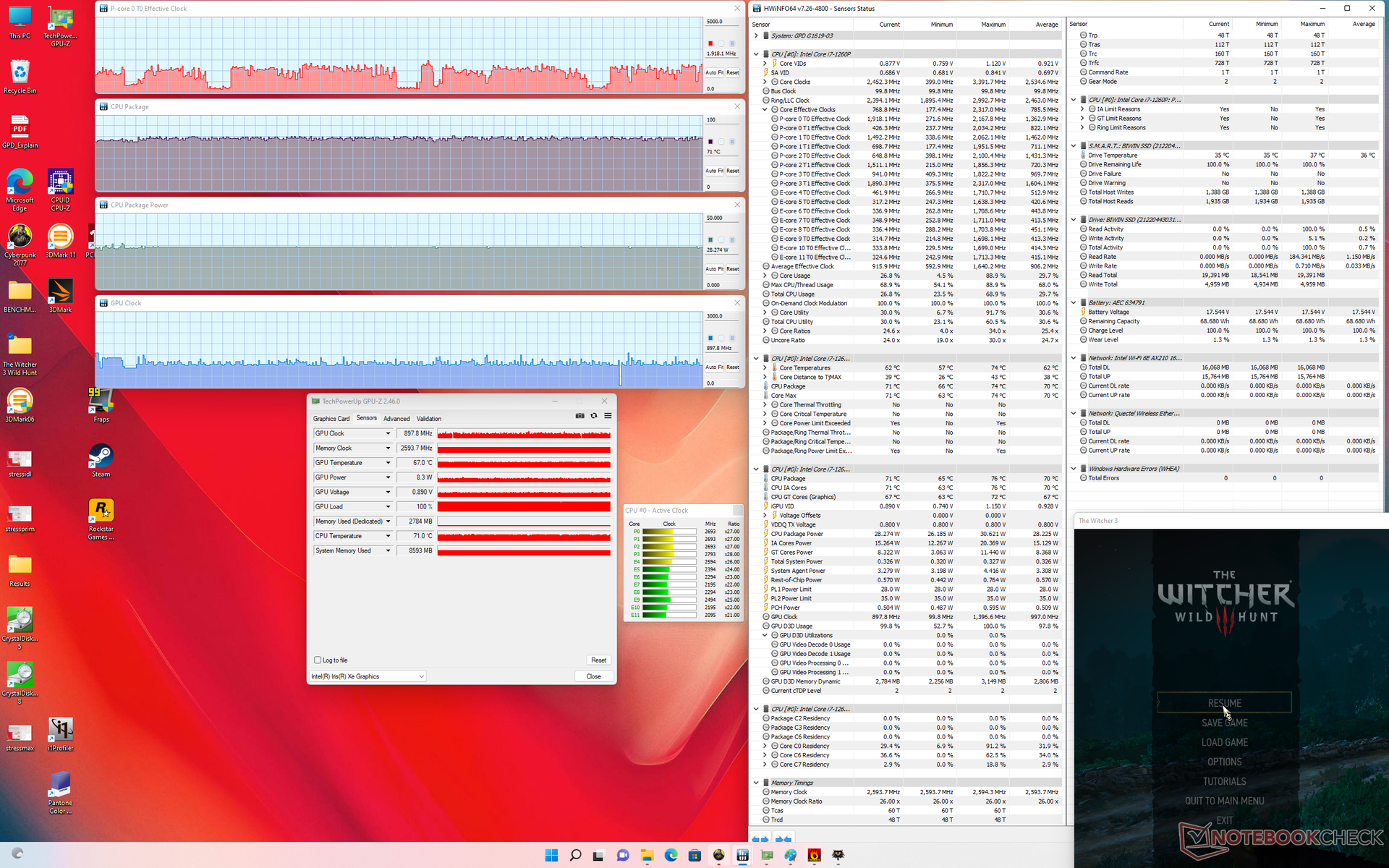
Task: Open GPU-Z hamburger menu icon
Action: [608, 416]
